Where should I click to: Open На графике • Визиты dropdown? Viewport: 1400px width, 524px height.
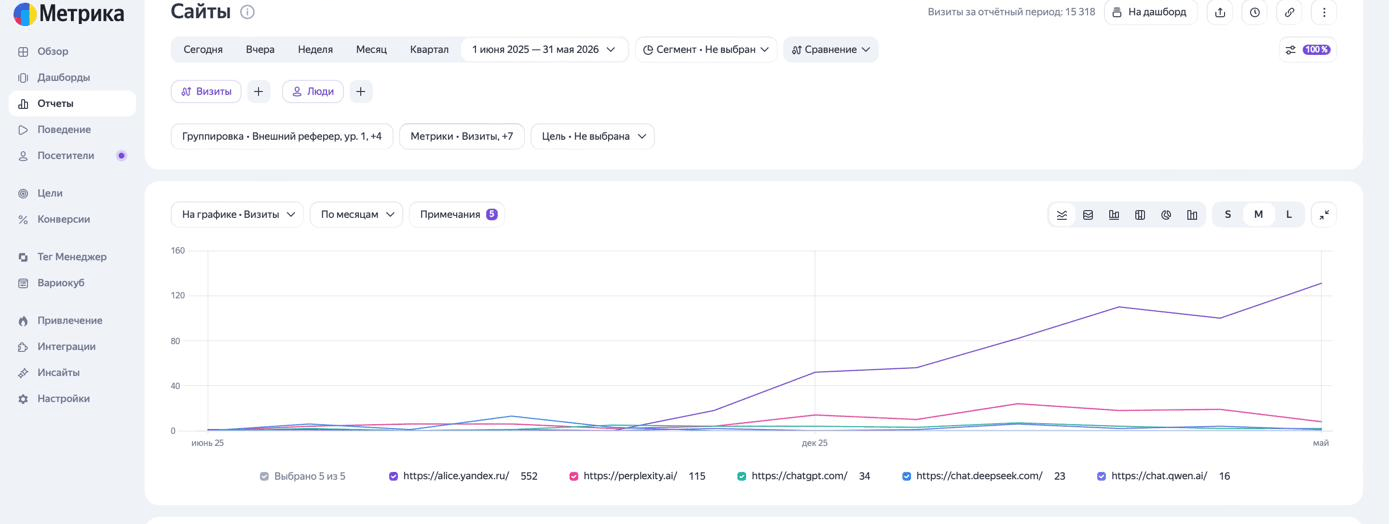click(x=239, y=216)
